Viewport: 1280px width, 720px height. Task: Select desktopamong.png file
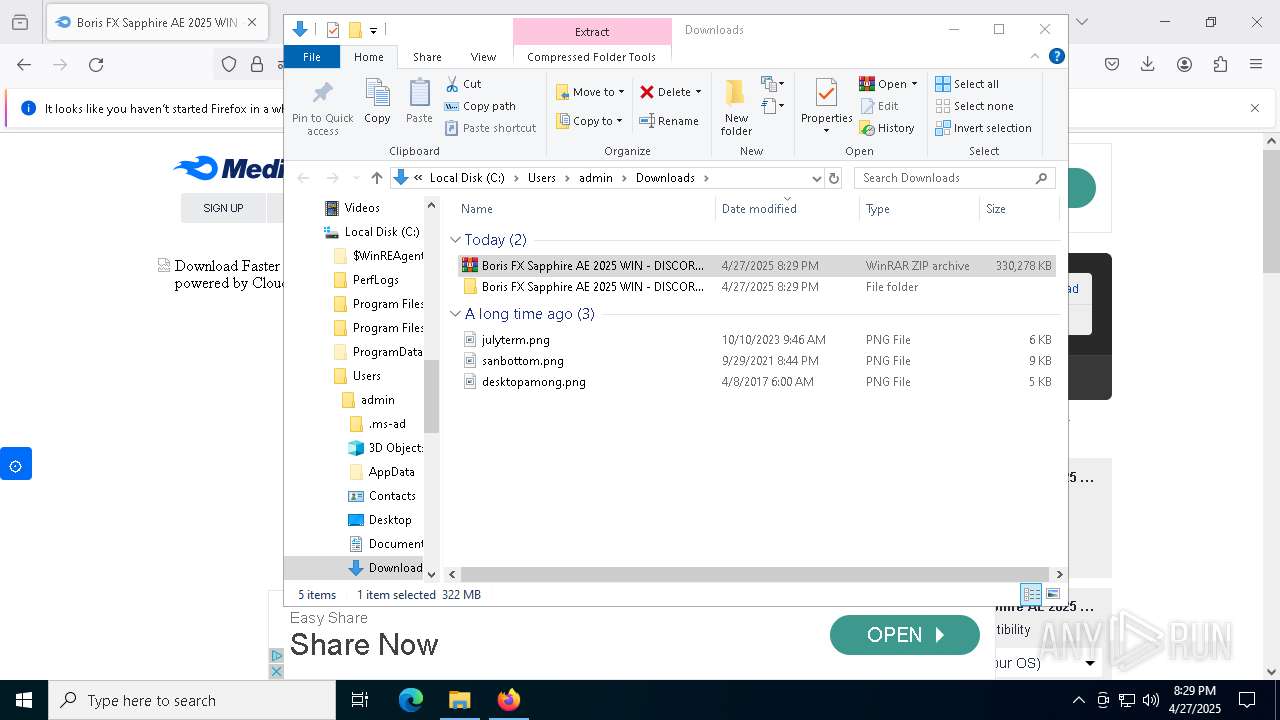tap(757, 382)
